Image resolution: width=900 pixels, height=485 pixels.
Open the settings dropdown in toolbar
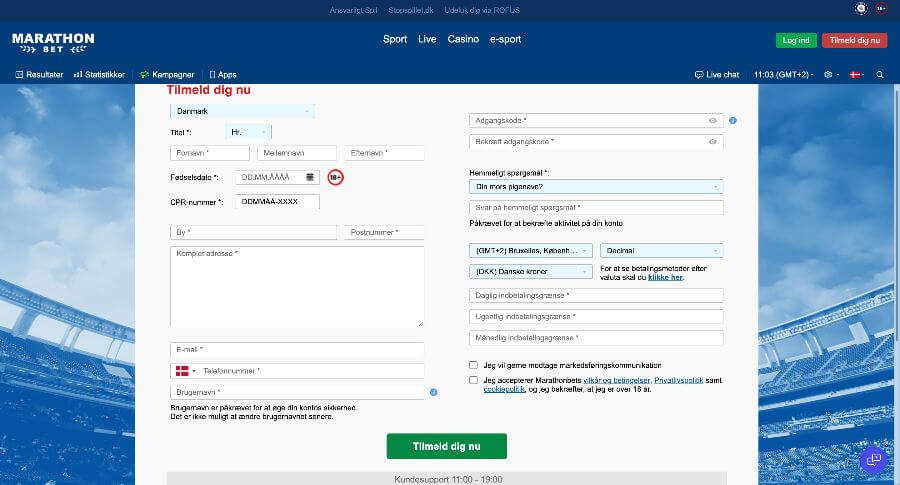coord(831,75)
